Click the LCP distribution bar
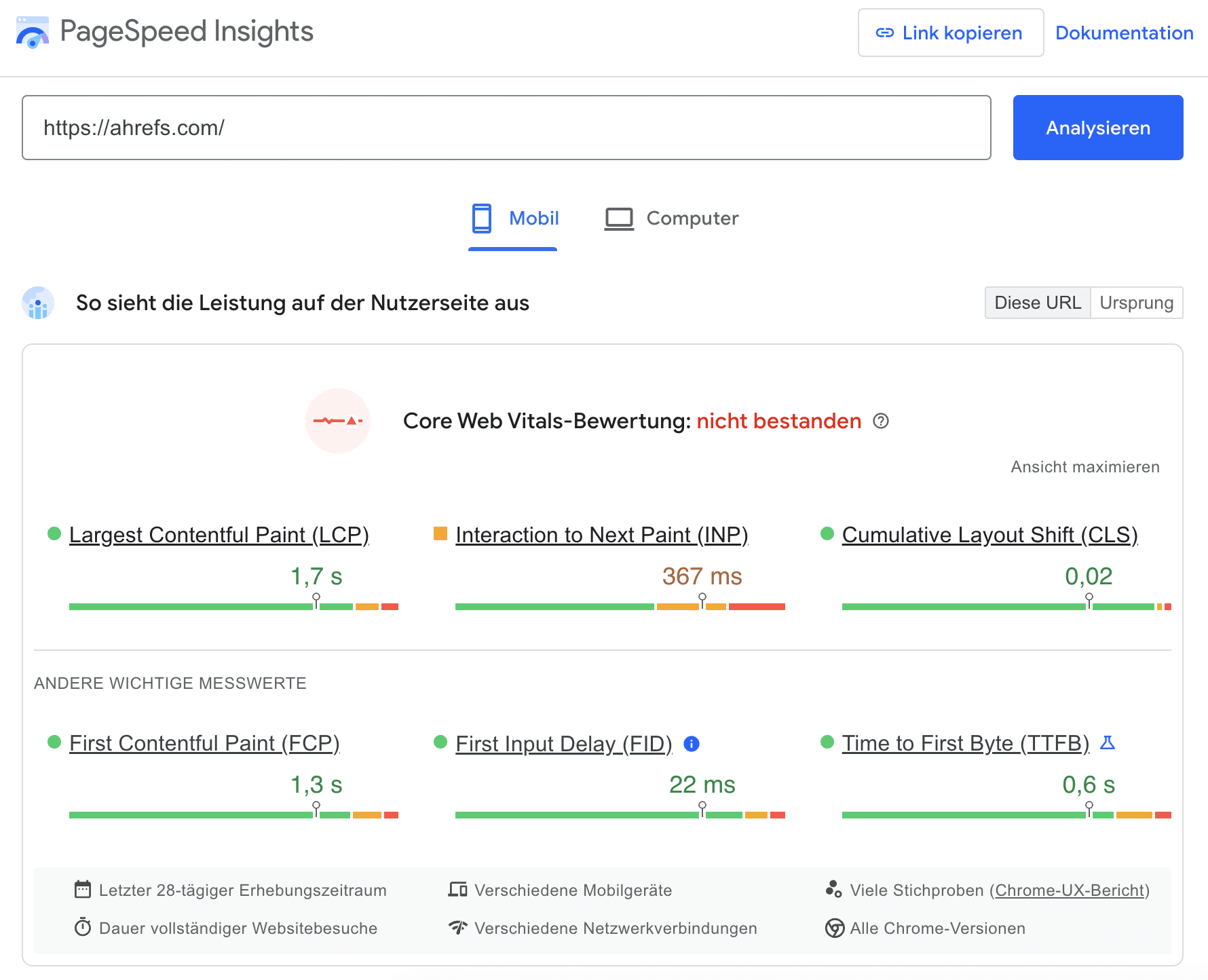This screenshot has height=980, width=1208. click(x=233, y=607)
